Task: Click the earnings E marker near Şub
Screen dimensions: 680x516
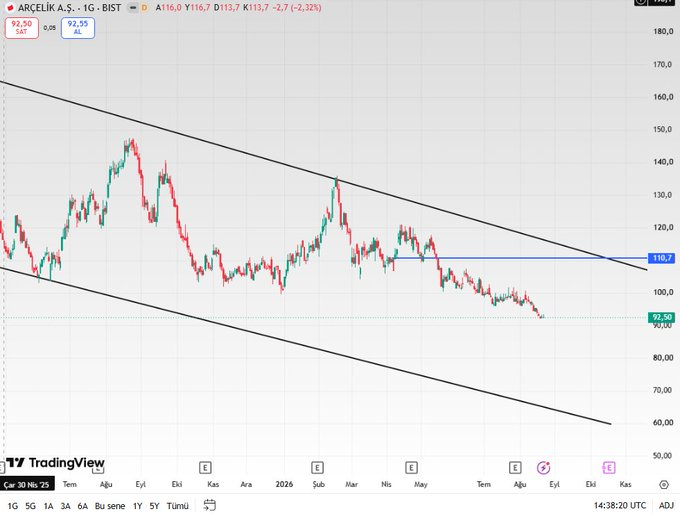Action: pos(317,468)
